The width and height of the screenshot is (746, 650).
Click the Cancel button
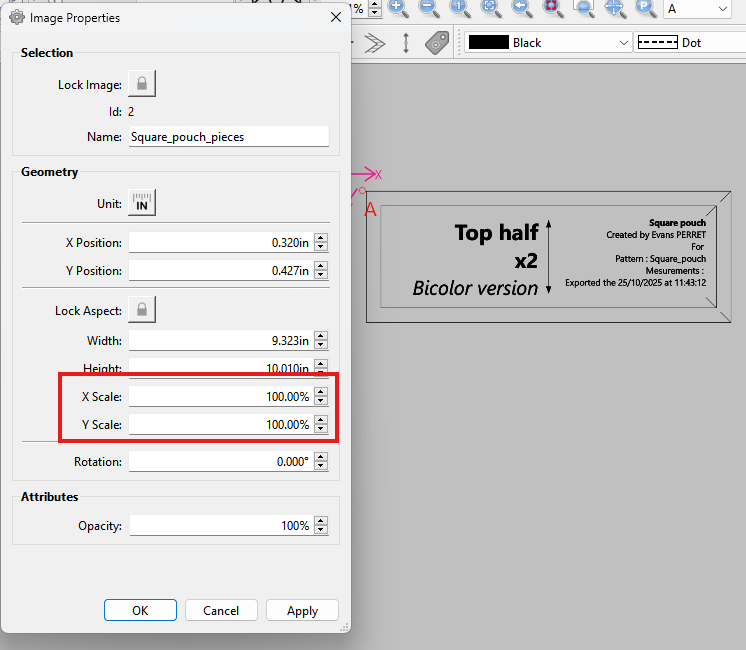[221, 610]
